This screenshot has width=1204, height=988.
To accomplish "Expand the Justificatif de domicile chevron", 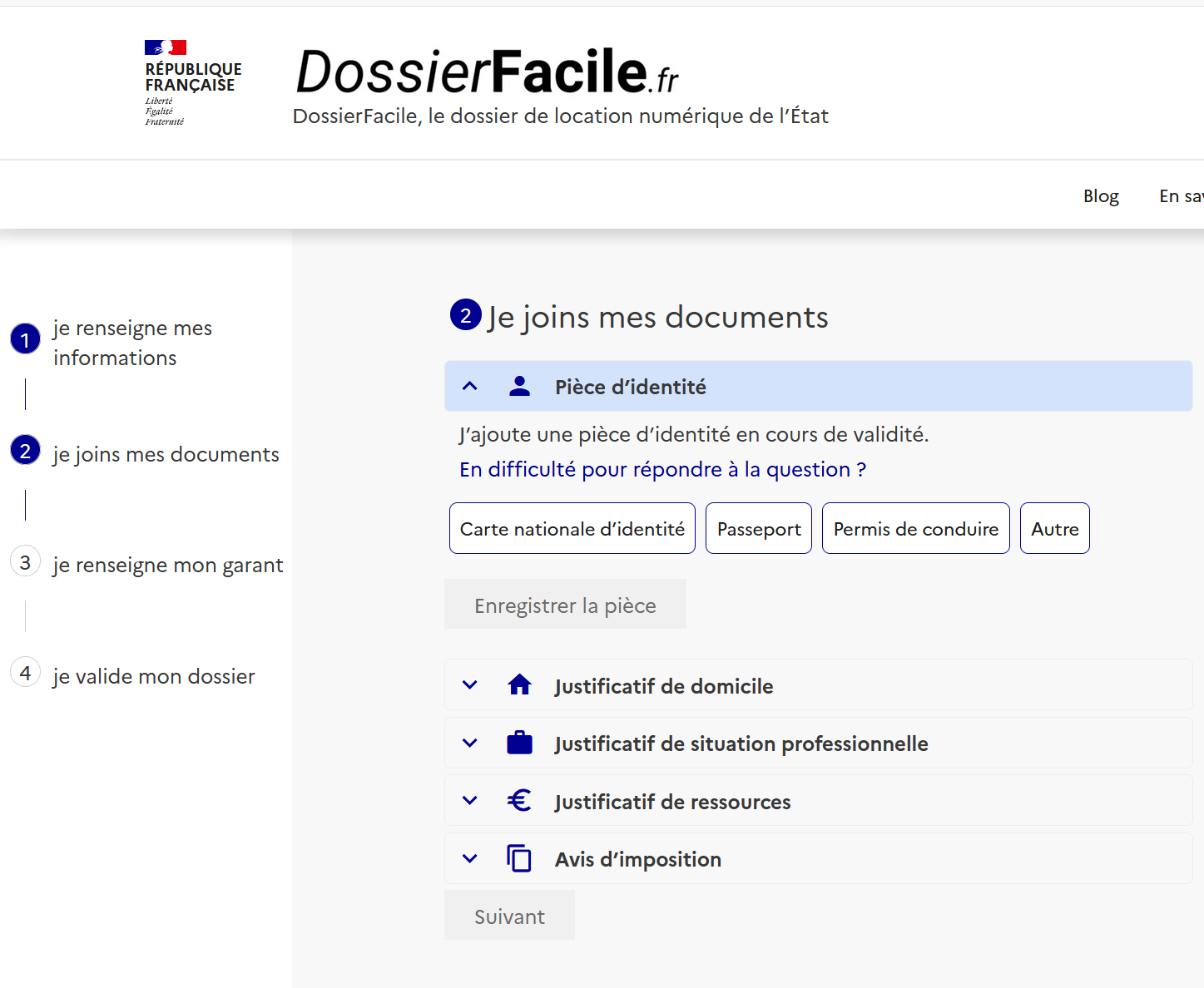I will pos(470,685).
